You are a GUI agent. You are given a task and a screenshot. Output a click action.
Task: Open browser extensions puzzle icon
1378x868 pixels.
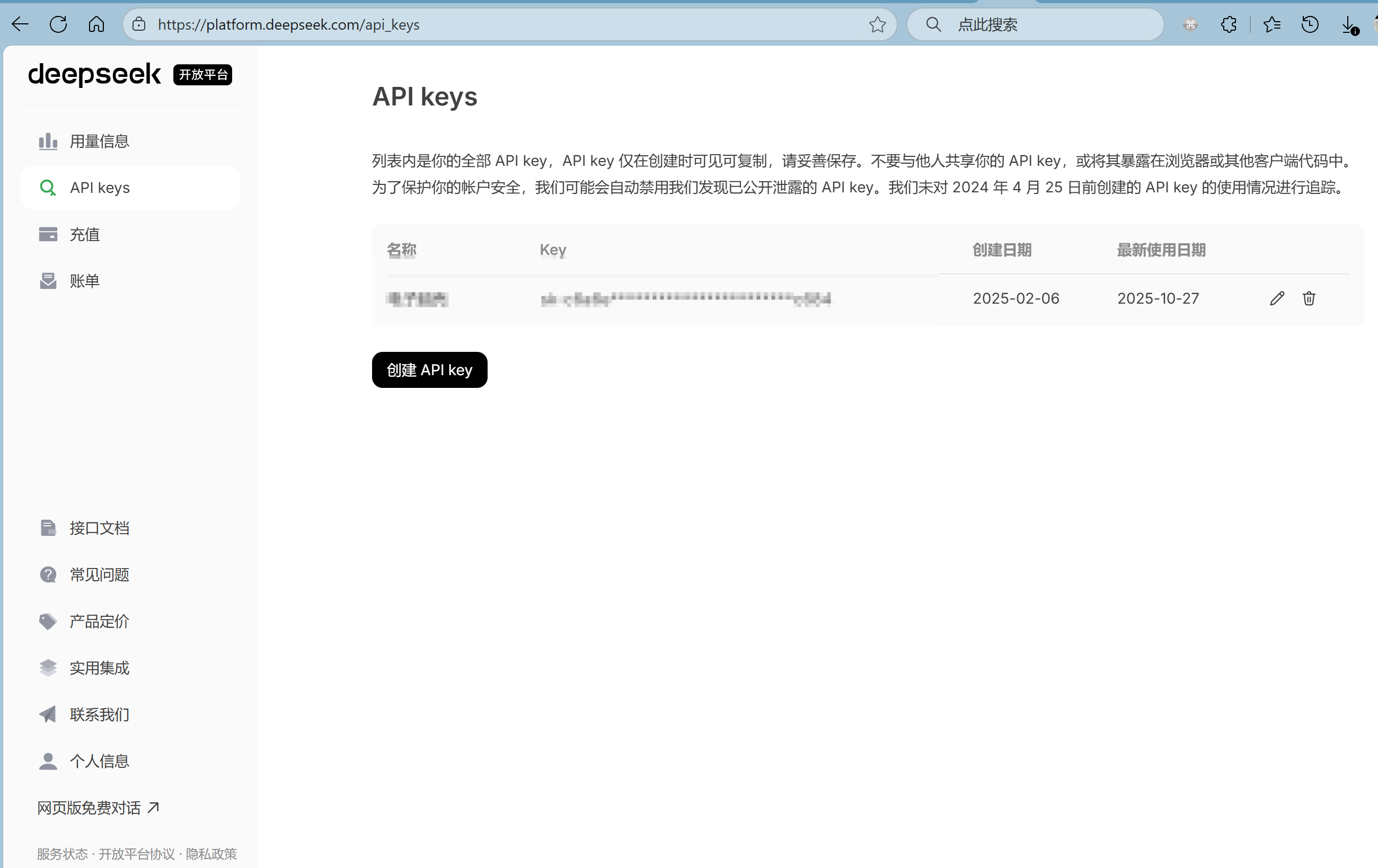click(x=1229, y=24)
